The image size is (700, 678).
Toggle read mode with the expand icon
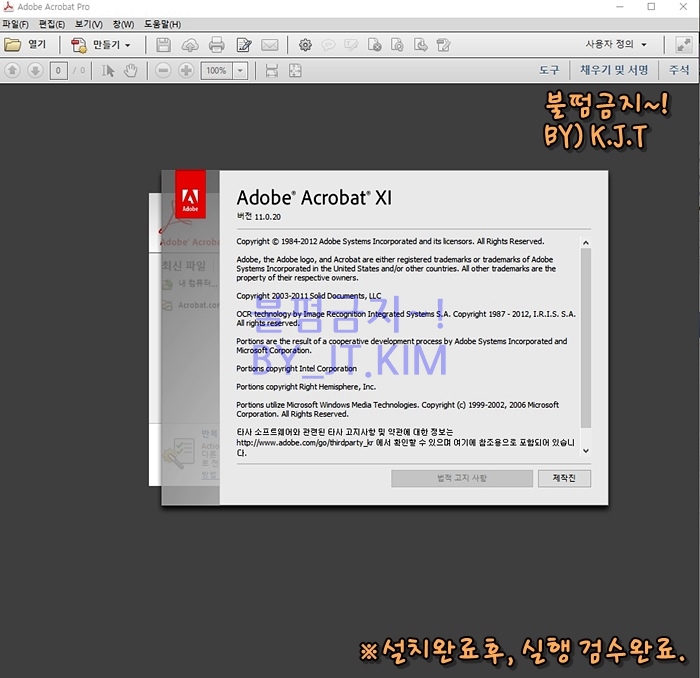pos(684,45)
